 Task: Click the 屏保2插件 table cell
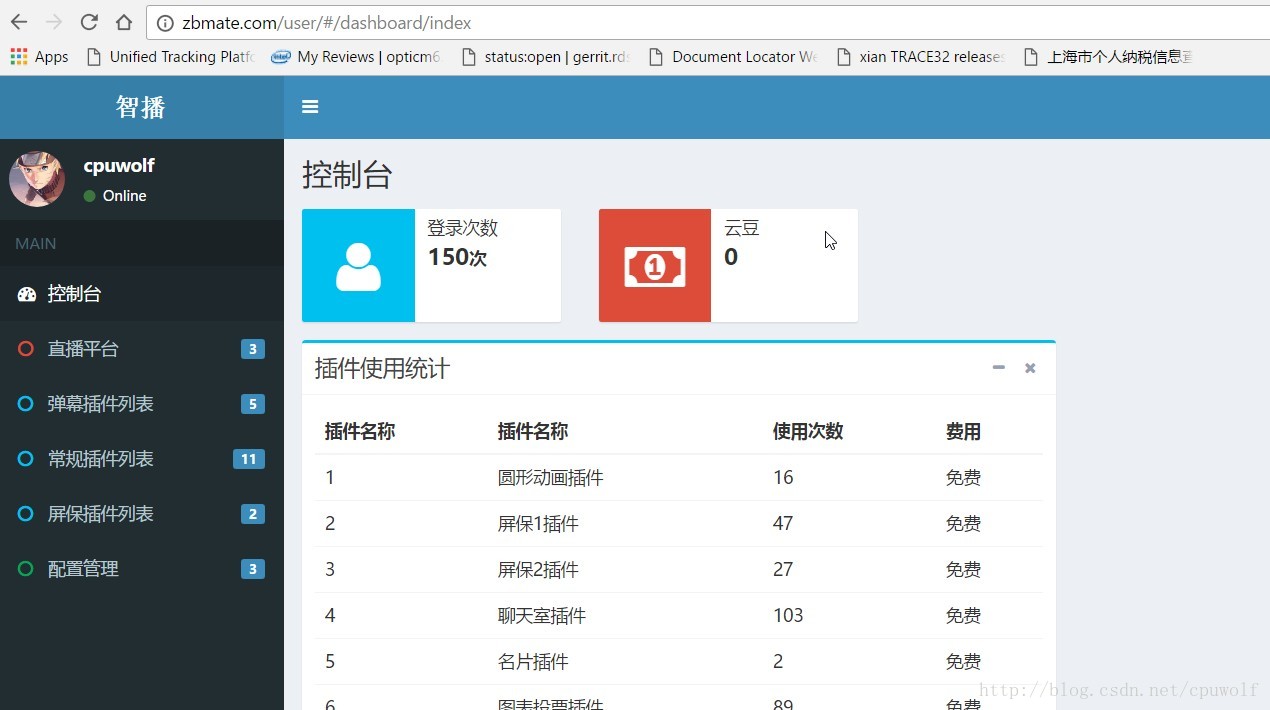pos(538,570)
